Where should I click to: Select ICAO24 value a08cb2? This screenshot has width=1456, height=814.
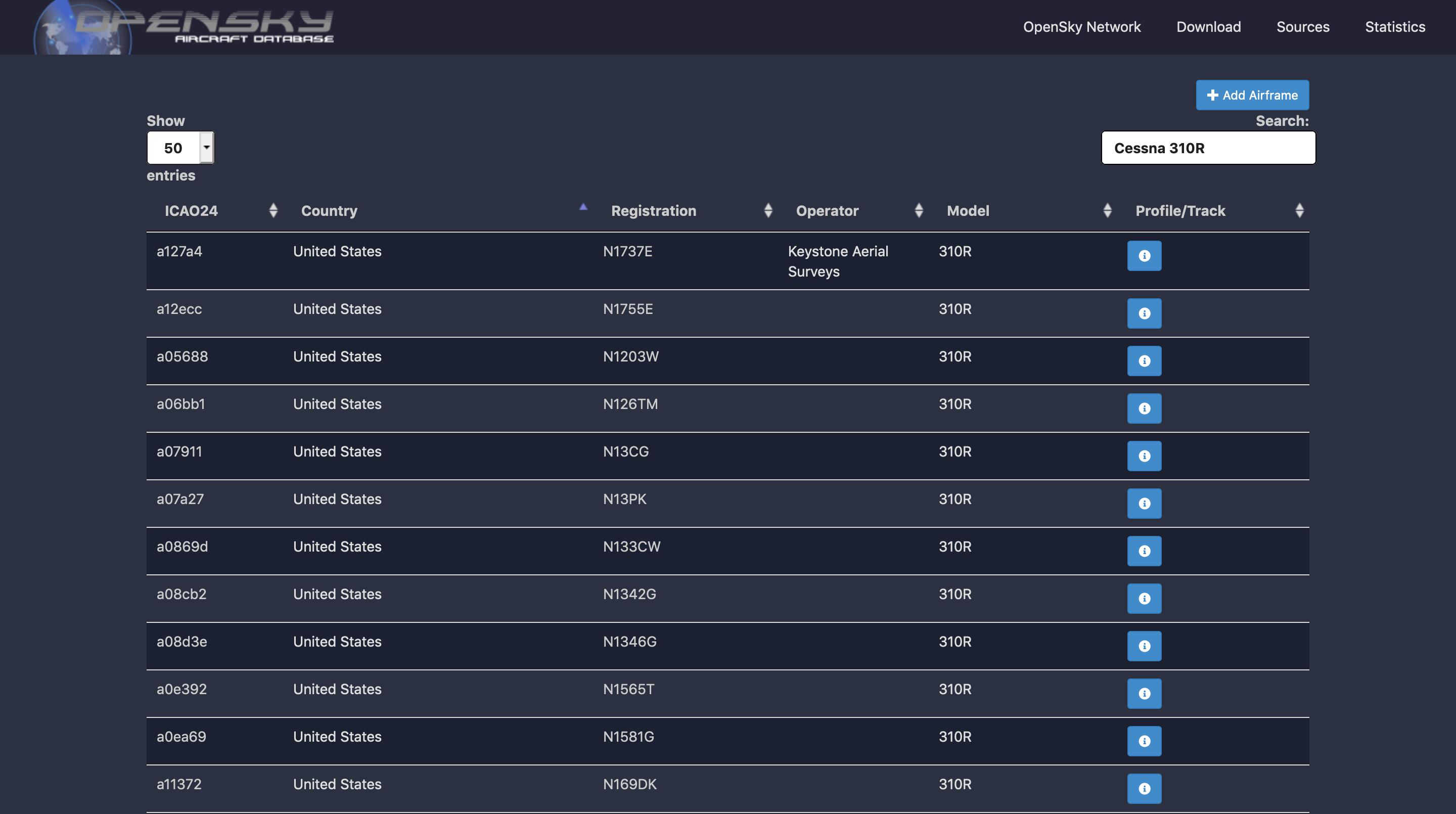click(181, 594)
